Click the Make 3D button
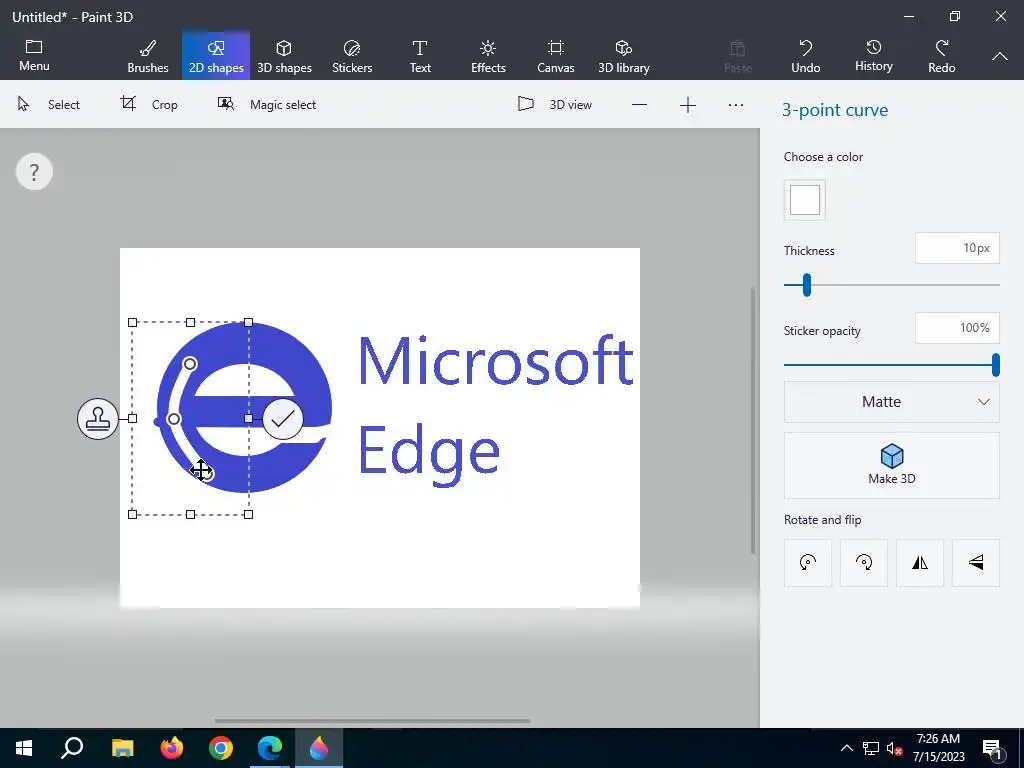The image size is (1024, 768). coord(891,465)
